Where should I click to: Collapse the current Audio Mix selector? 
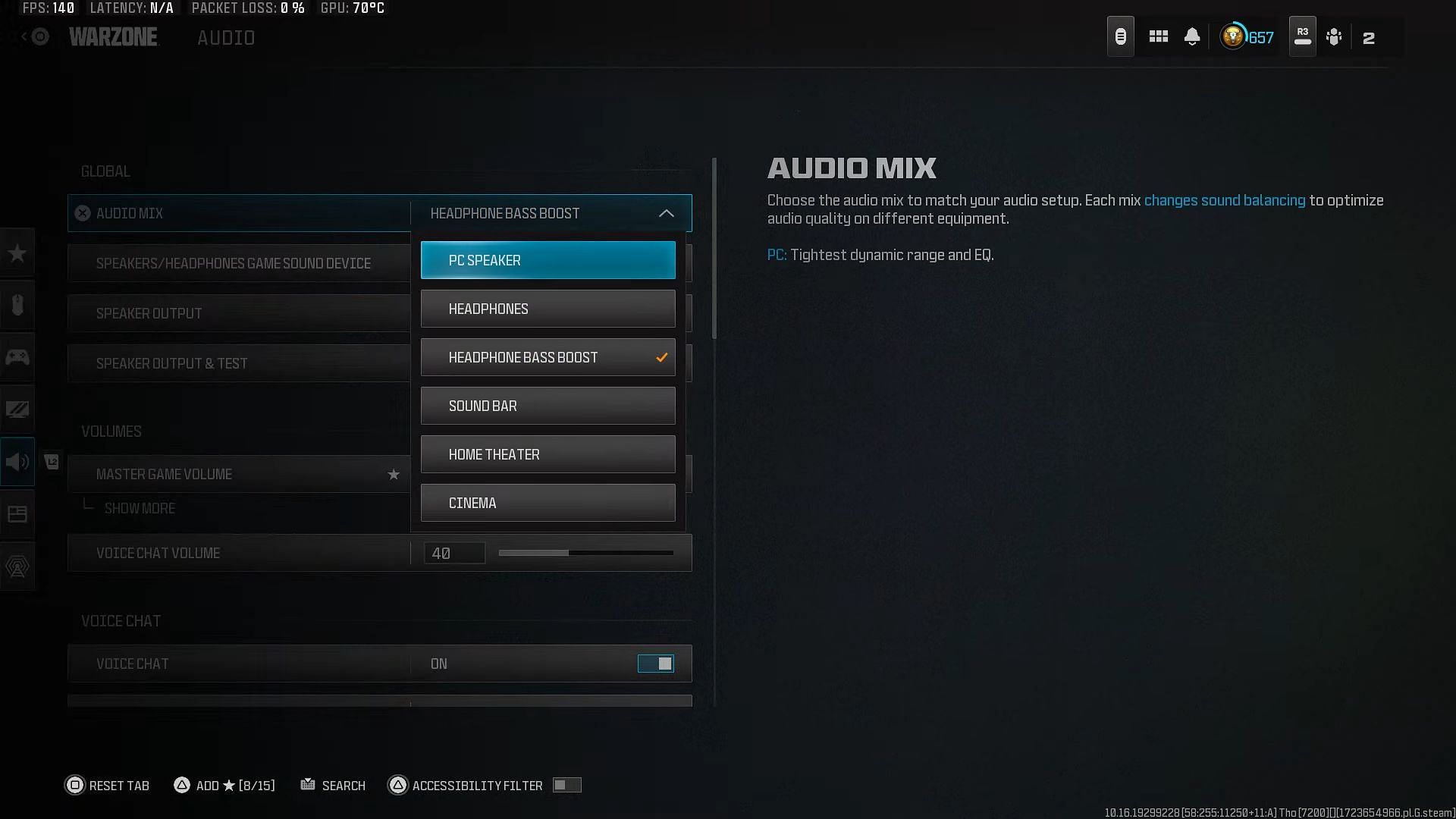tap(666, 212)
